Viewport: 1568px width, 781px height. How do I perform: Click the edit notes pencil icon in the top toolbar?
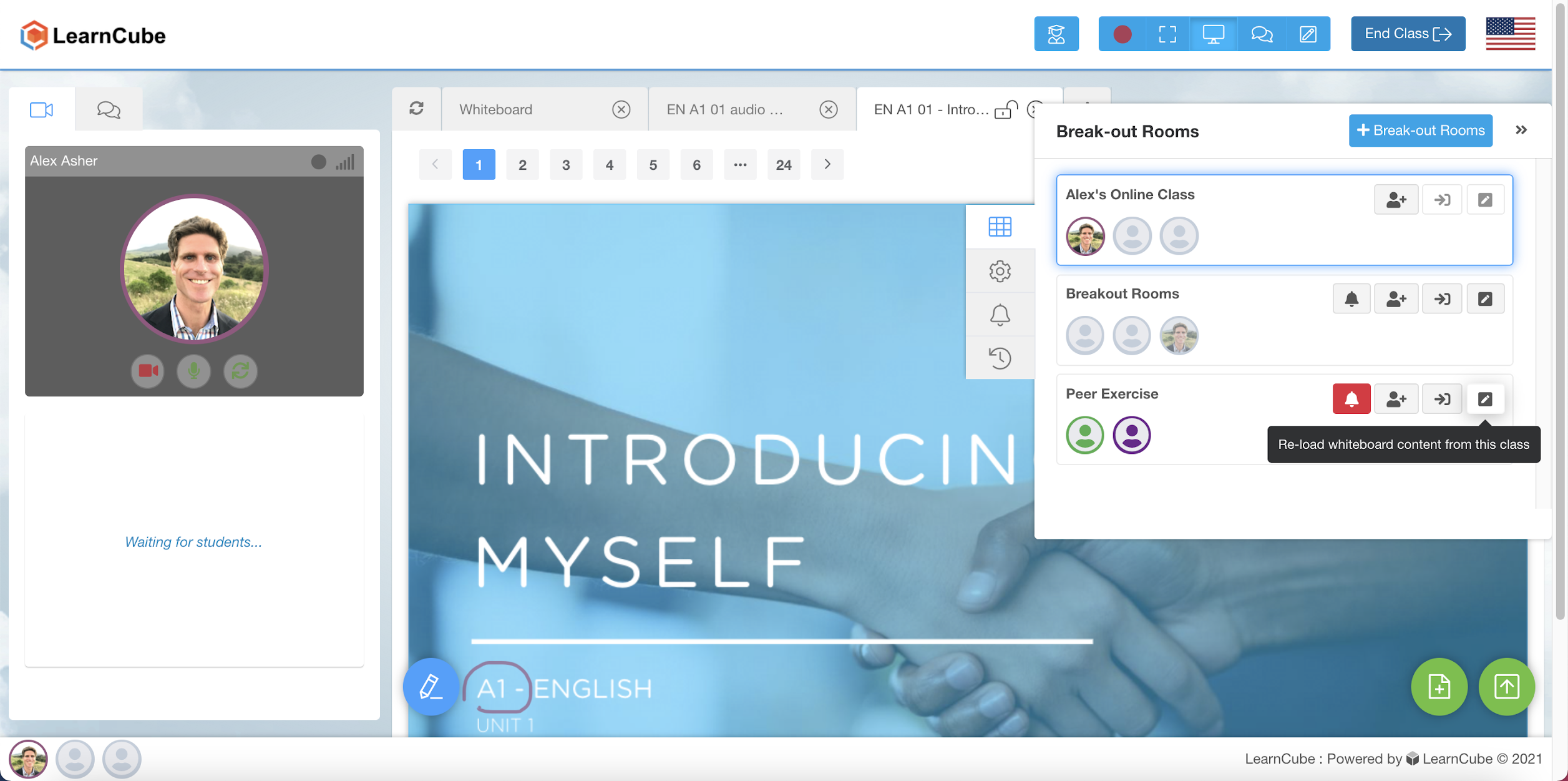pyautogui.click(x=1308, y=34)
